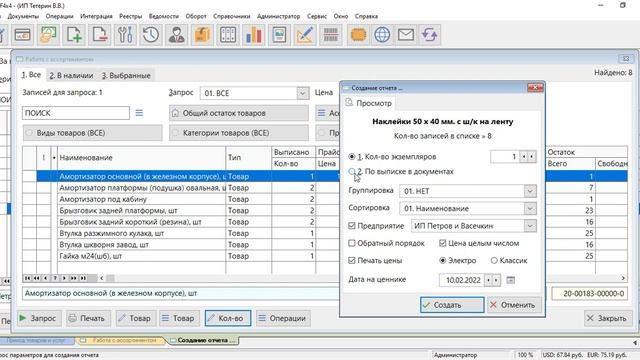The width and height of the screenshot is (640, 360).
Task: Decrease the Дата на ценнике date stepper
Action: click(x=489, y=280)
